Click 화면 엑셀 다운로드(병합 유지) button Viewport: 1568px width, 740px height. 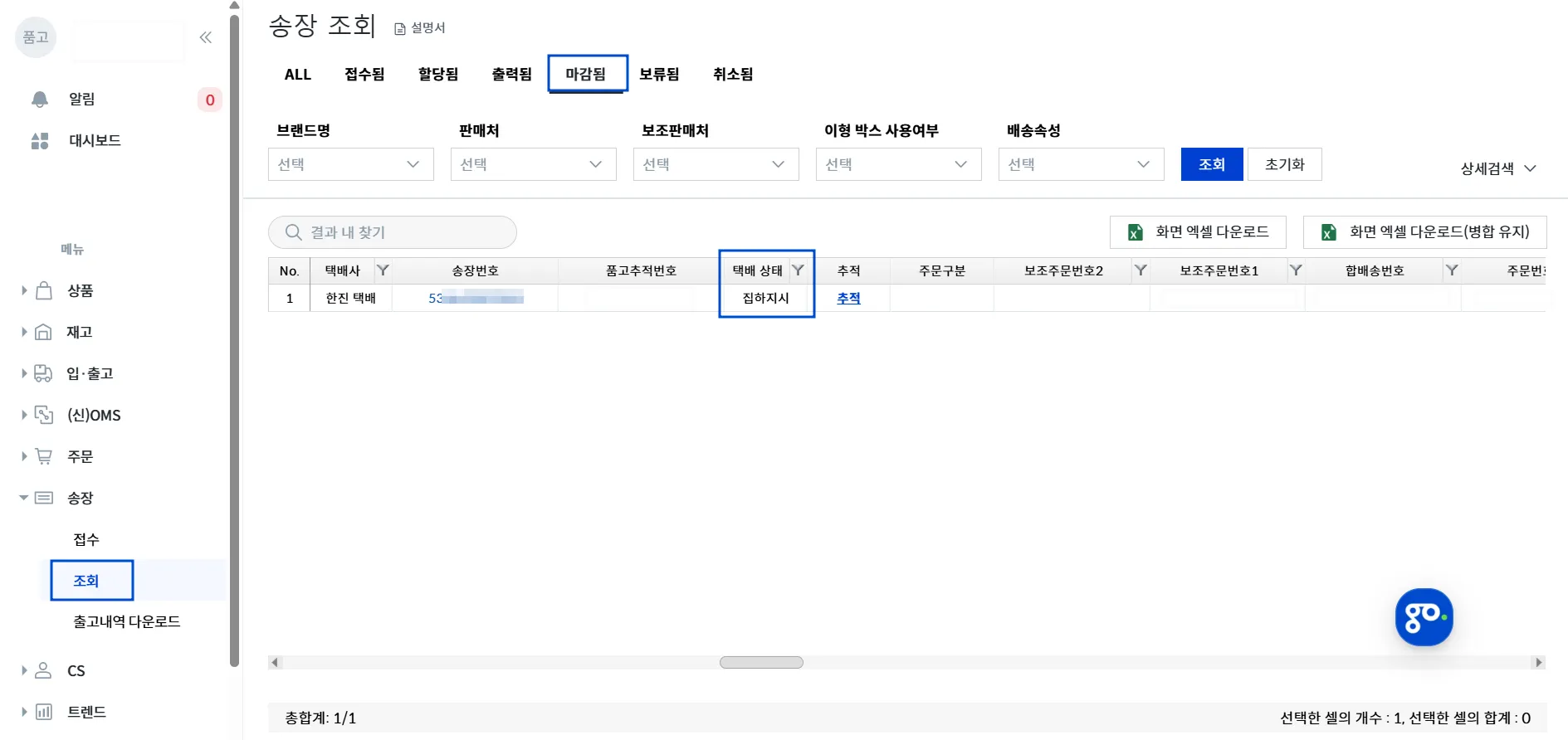1425,232
